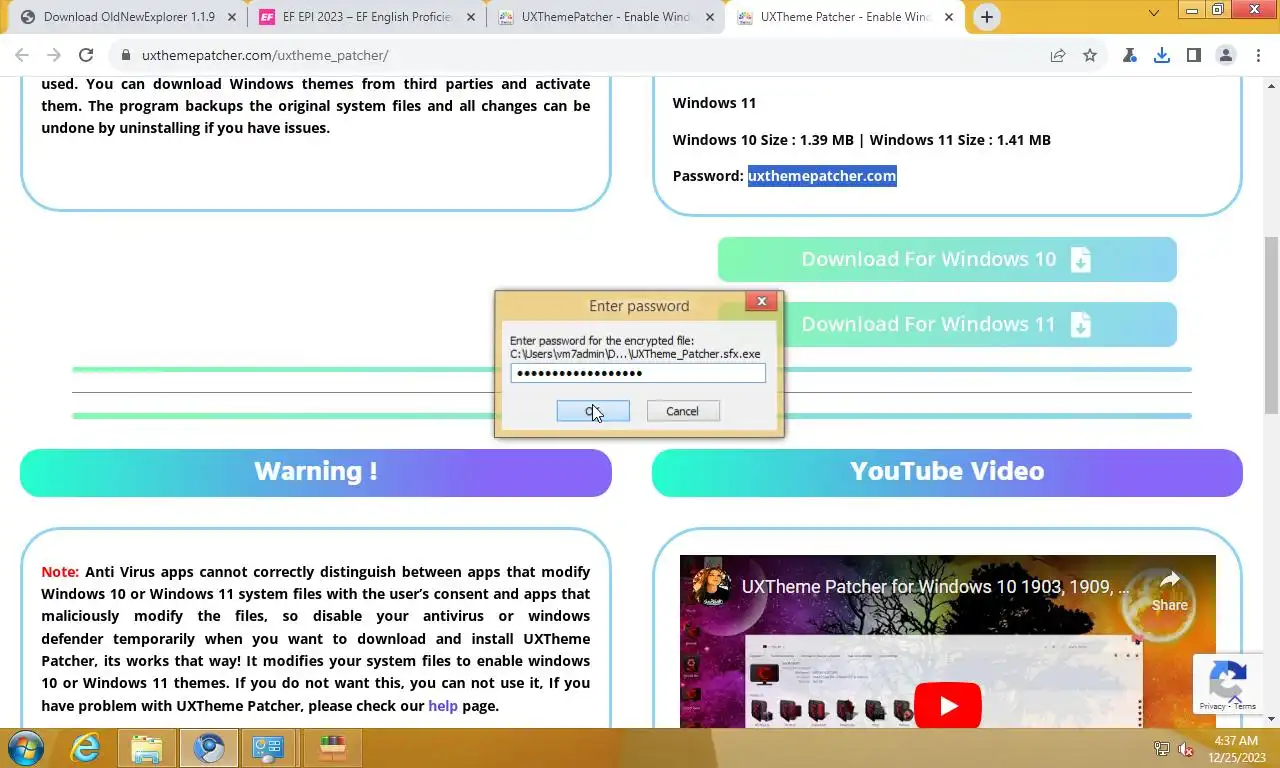Screen dimensions: 1280x768
Task: Open Control Panel taskbar icon
Action: [x=268, y=748]
